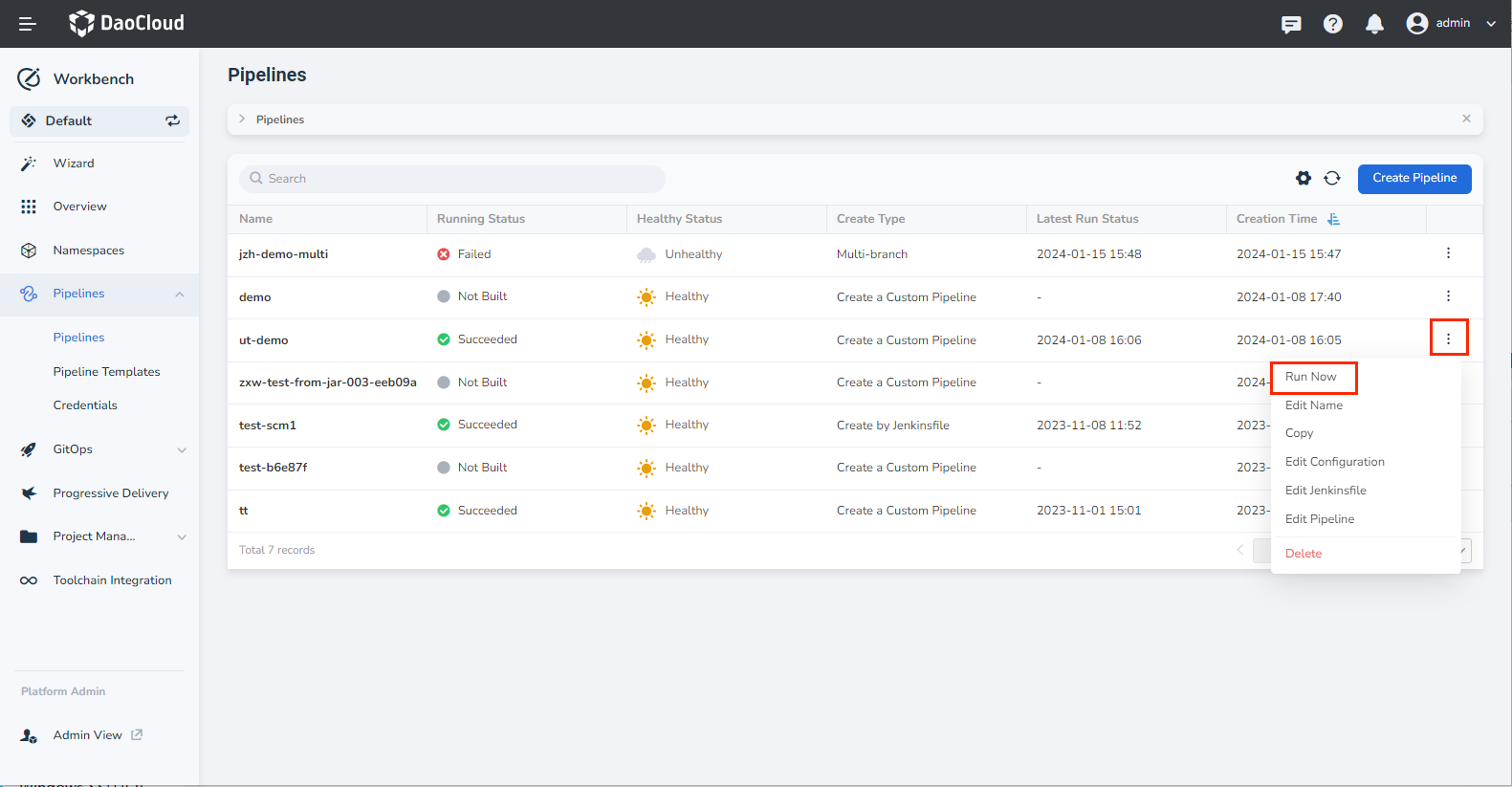Open the notifications bell
The height and width of the screenshot is (787, 1512).
1374,24
